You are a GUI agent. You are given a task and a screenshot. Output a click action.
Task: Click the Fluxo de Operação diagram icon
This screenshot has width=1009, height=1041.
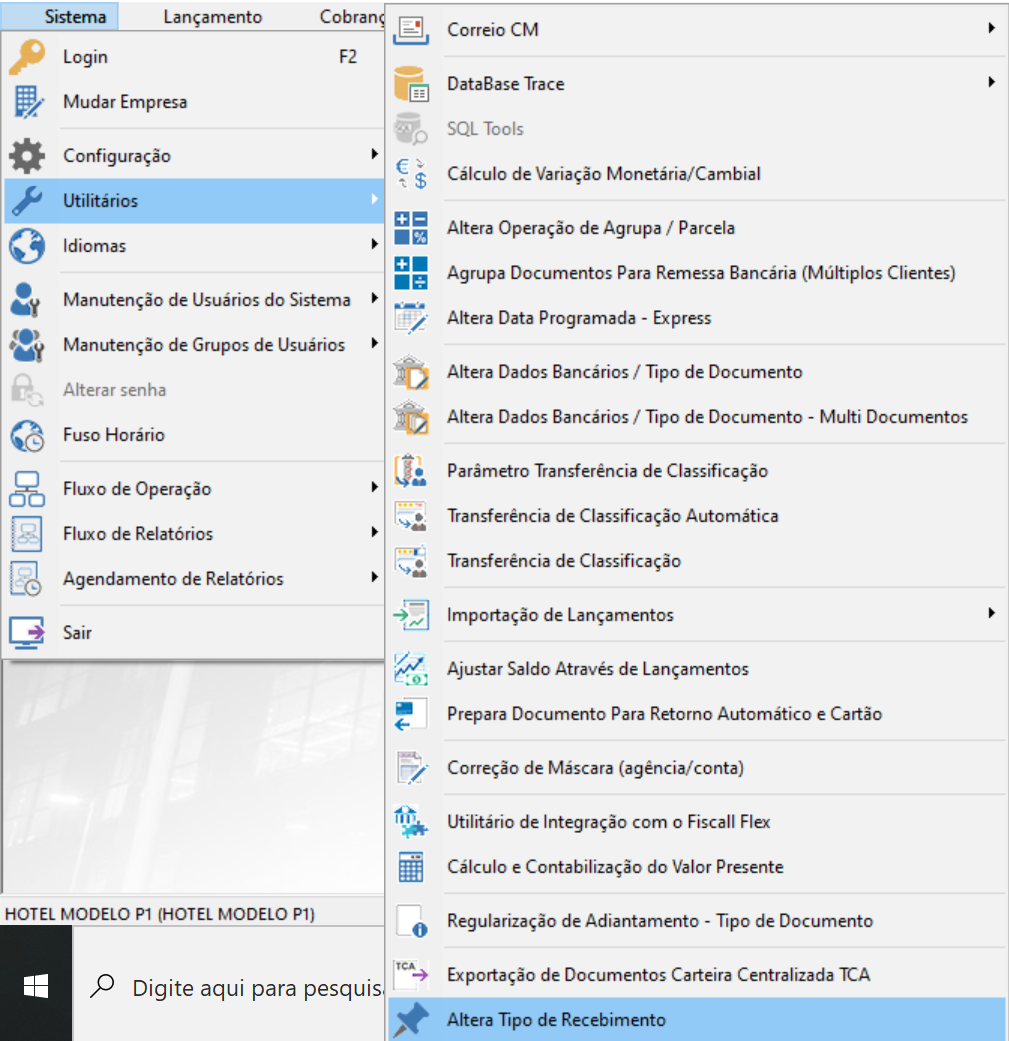click(27, 489)
